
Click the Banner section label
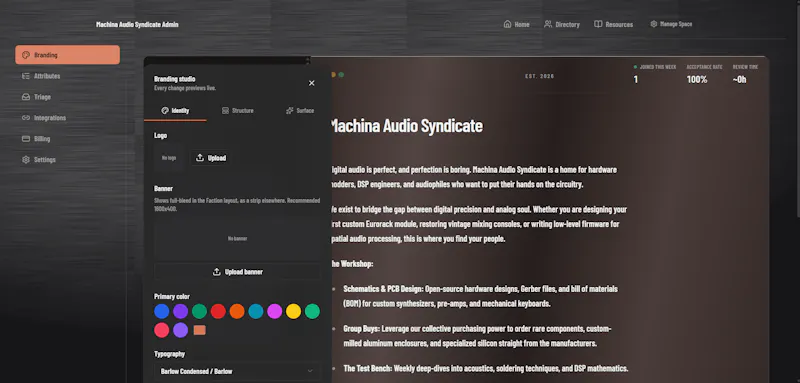(163, 189)
